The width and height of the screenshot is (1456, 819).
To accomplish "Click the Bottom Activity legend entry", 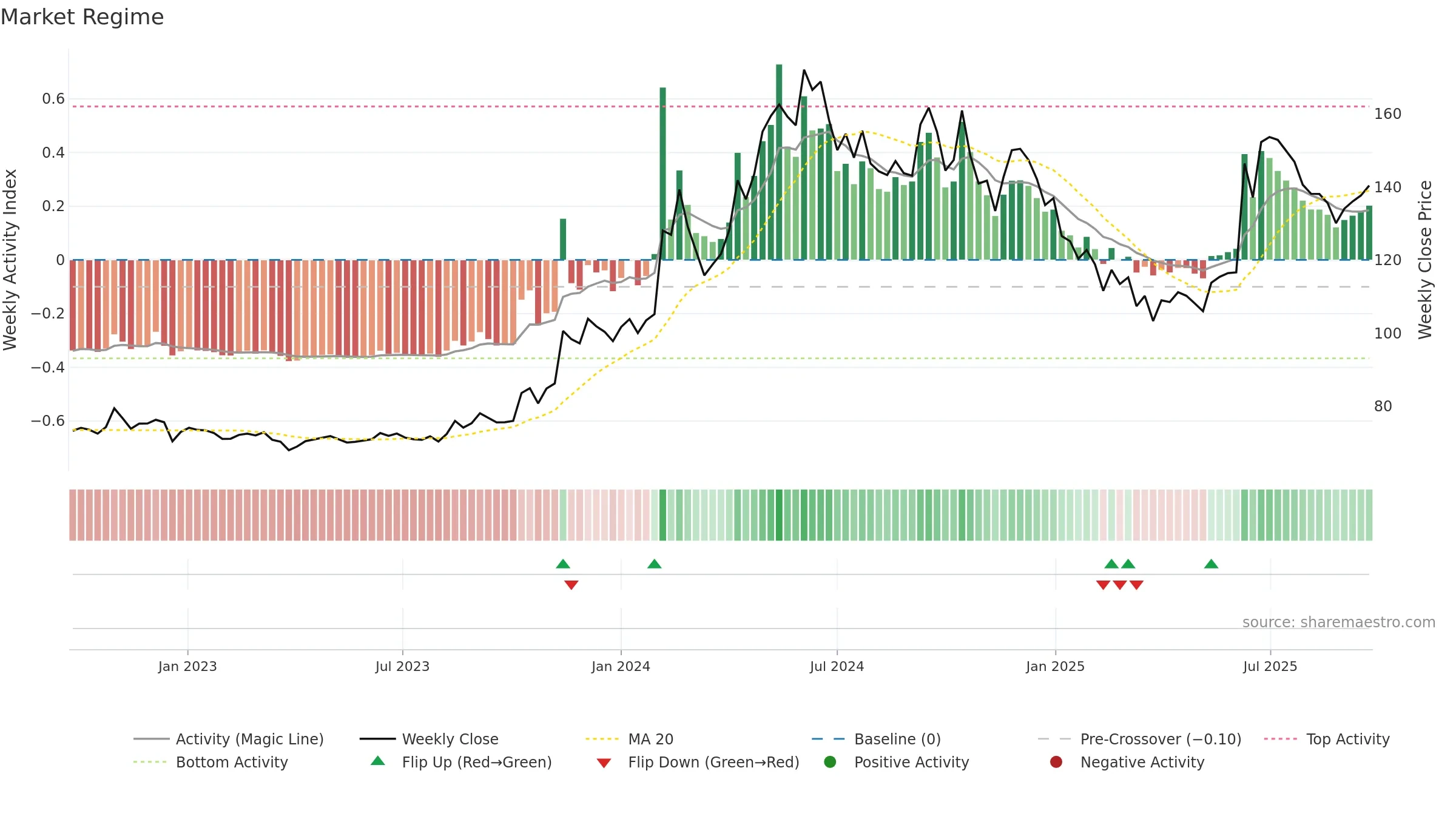I will click(x=211, y=762).
